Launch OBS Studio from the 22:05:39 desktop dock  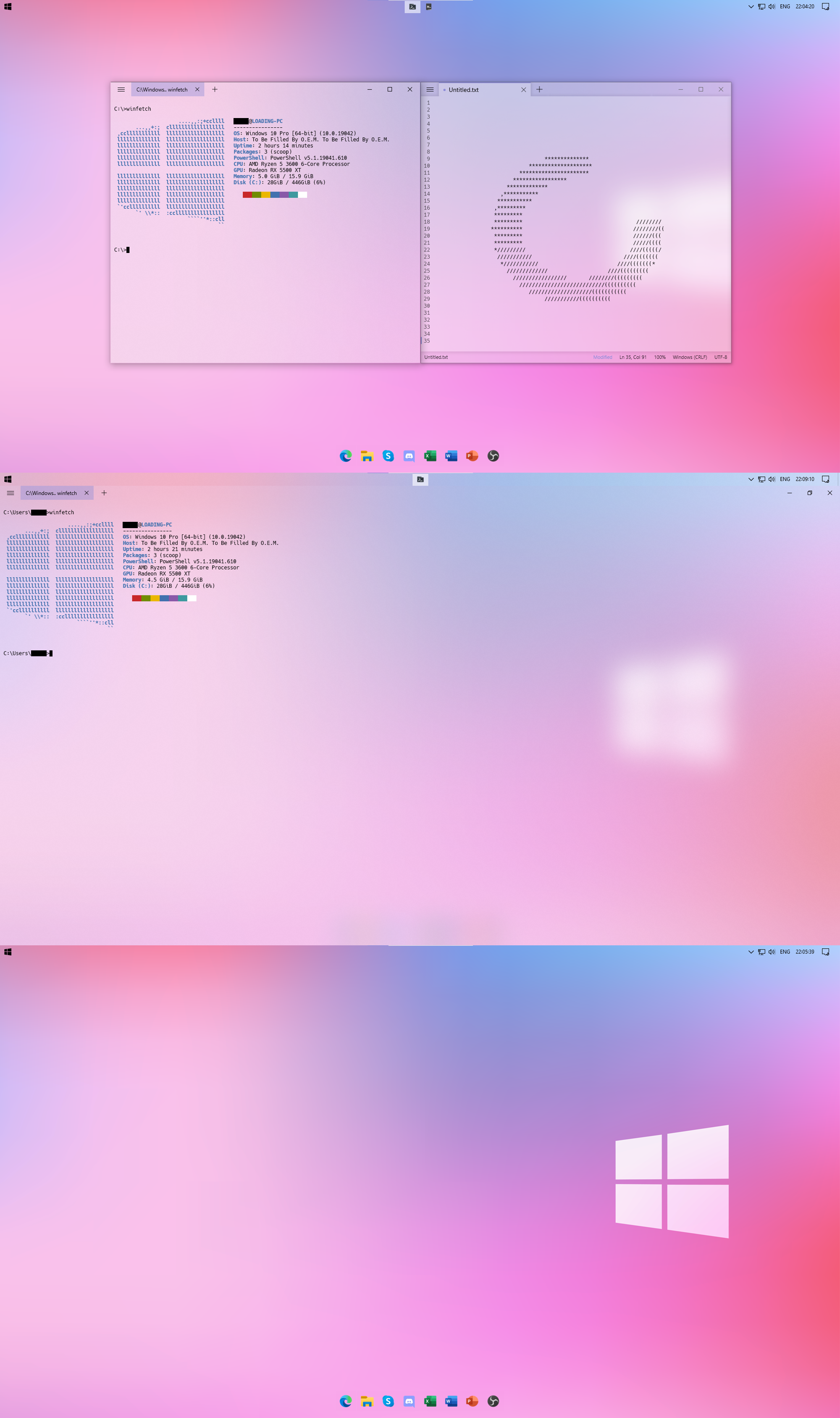493,1401
